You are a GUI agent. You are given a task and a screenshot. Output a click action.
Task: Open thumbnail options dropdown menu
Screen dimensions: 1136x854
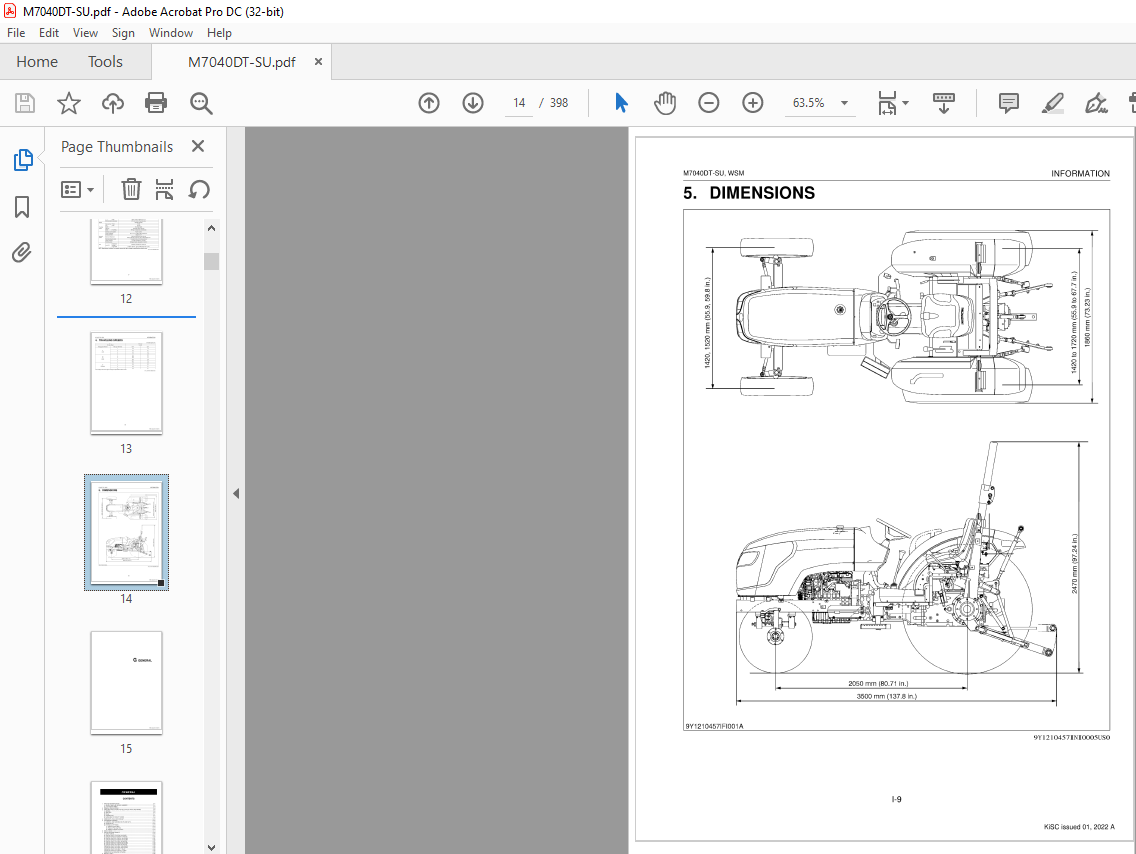78,190
